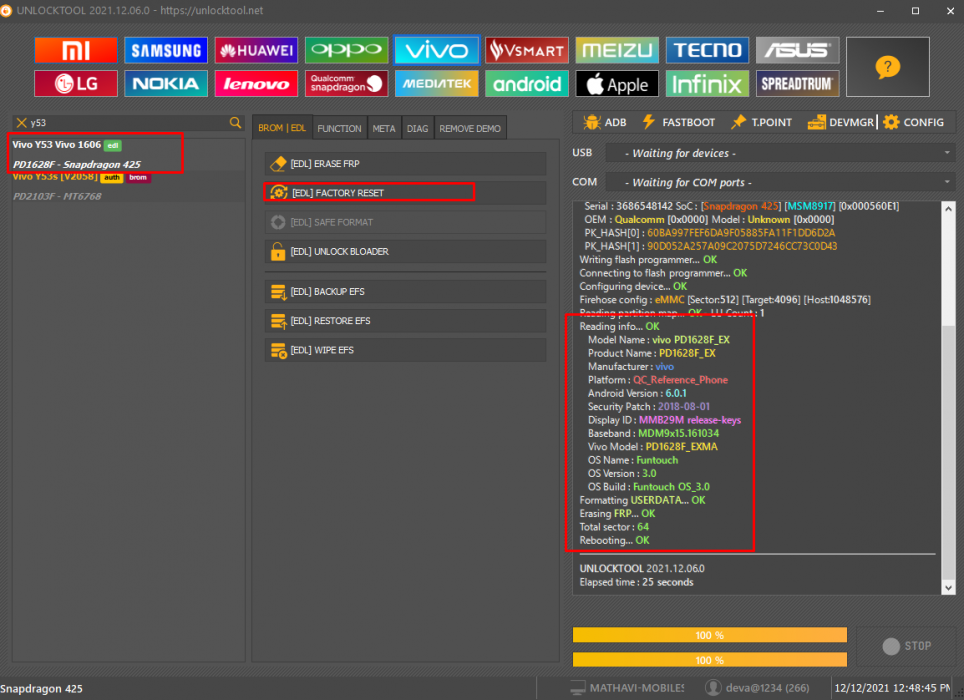Click the MMB29M release-keys Display ID
This screenshot has width=964, height=700.
click(690, 420)
